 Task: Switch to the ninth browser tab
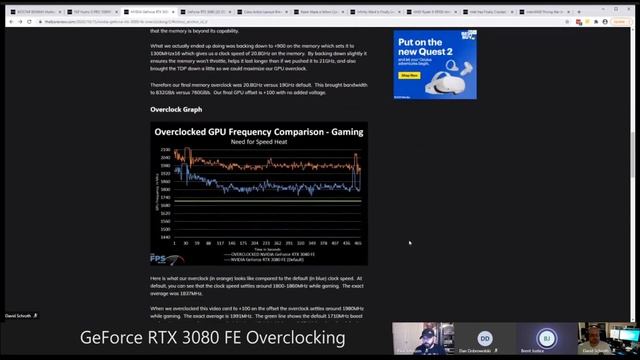[488, 12]
